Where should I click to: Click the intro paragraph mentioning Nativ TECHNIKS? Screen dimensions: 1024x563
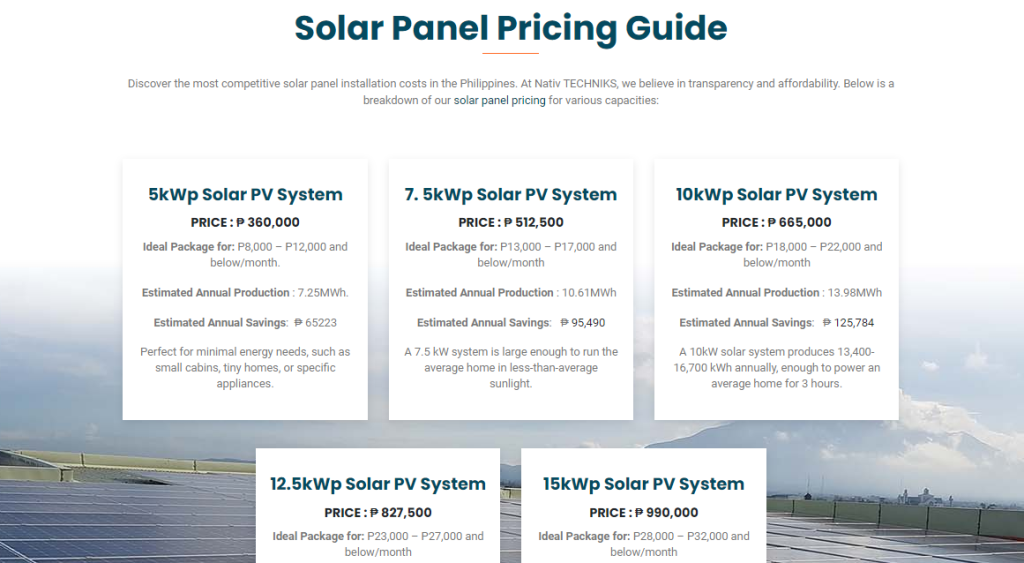pyautogui.click(x=511, y=84)
